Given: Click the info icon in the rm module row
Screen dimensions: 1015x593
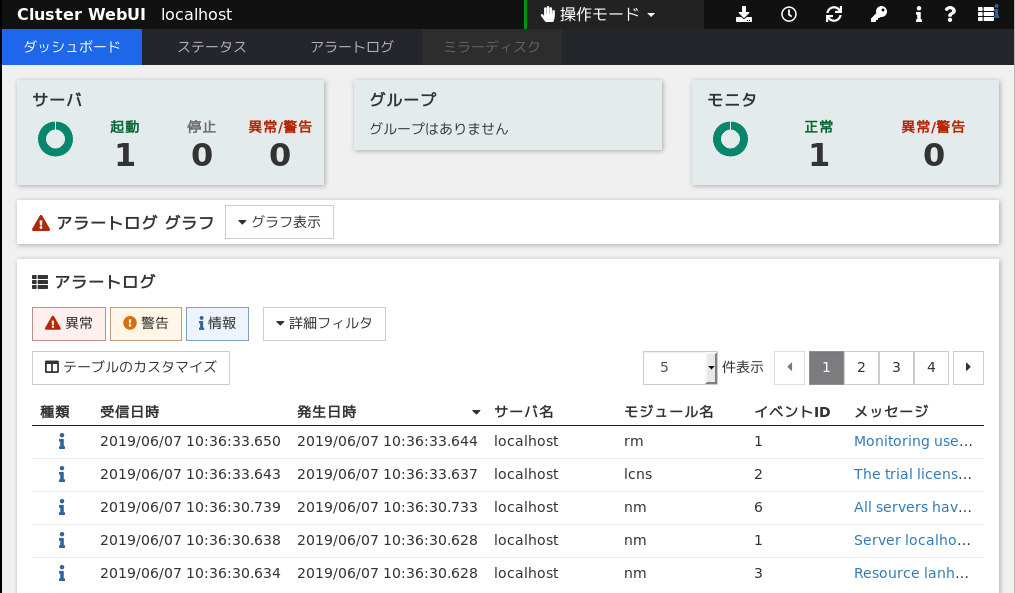Looking at the screenshot, I should click(x=62, y=441).
